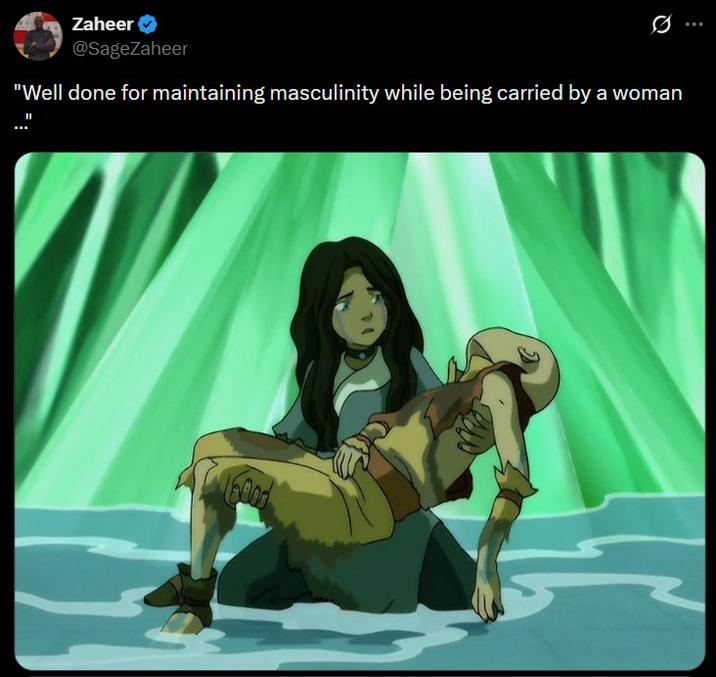Open the tweet's attached cartoon image
The image size is (716, 677).
pyautogui.click(x=360, y=410)
